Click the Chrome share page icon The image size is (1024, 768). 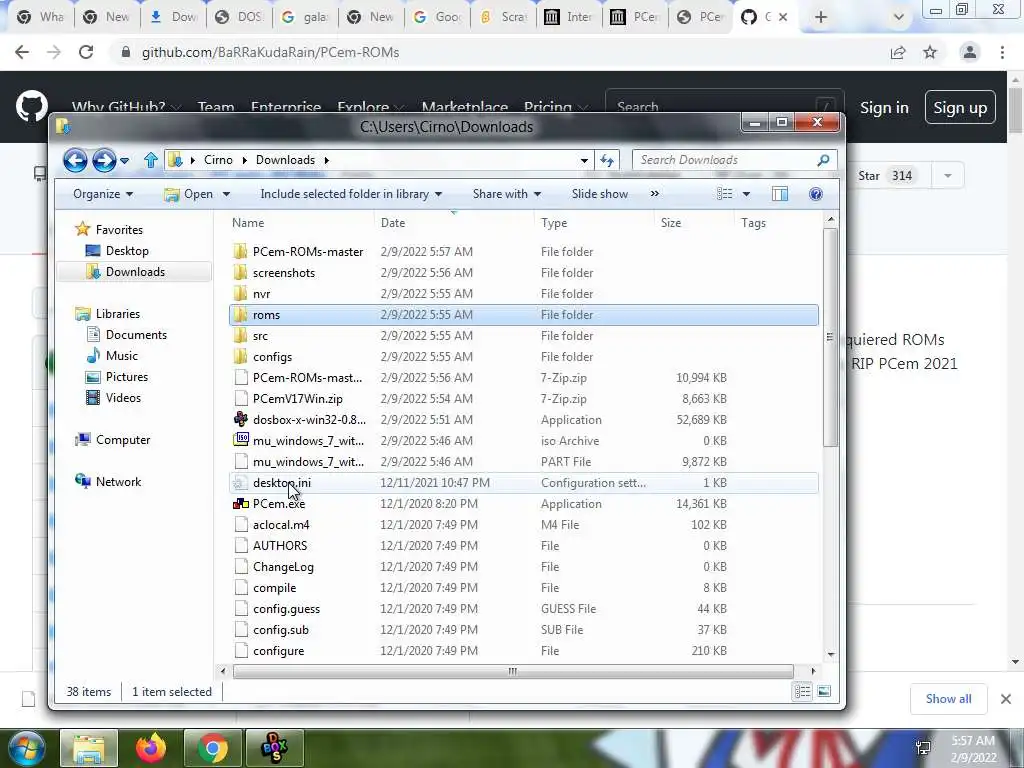[898, 52]
